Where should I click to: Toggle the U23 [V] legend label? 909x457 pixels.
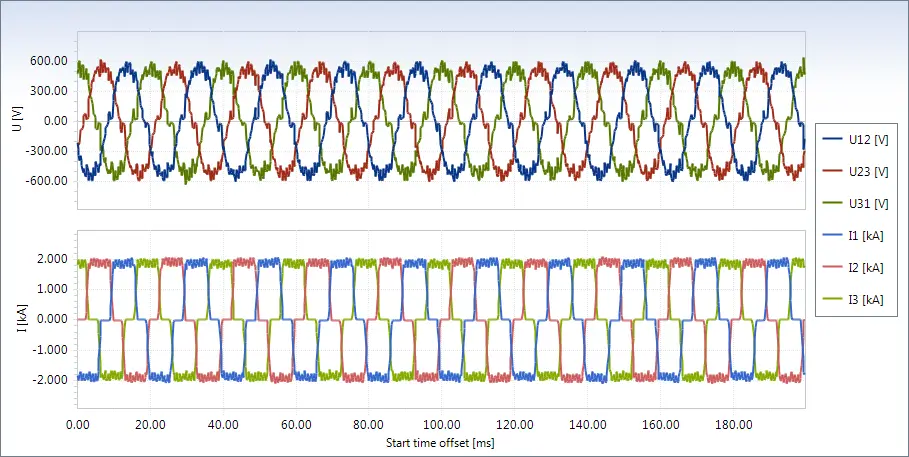[x=868, y=172]
